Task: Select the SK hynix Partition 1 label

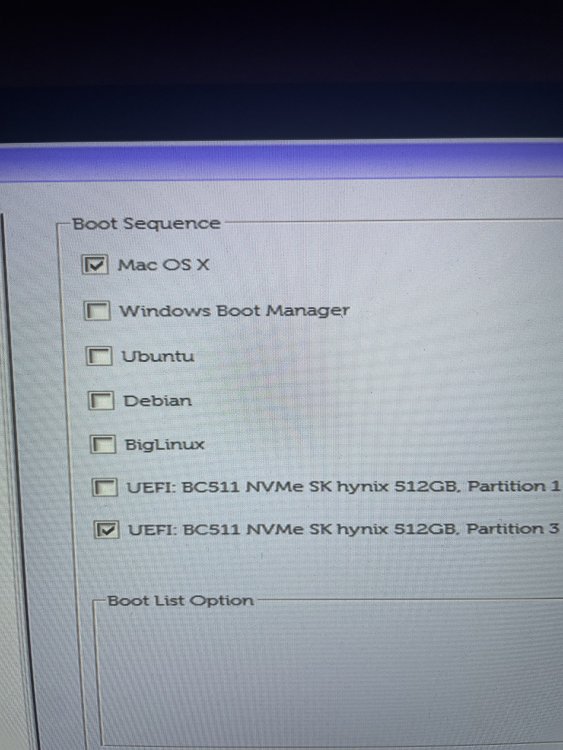Action: click(343, 486)
